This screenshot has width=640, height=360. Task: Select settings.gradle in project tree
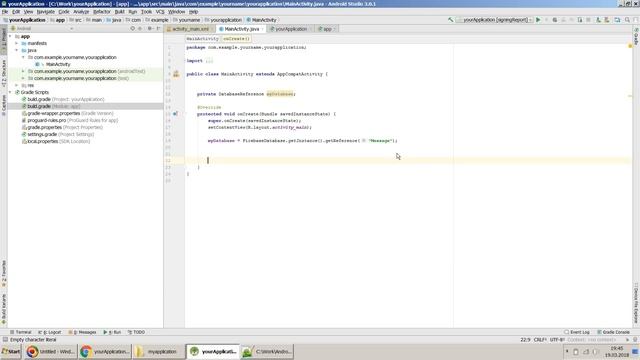click(x=58, y=134)
